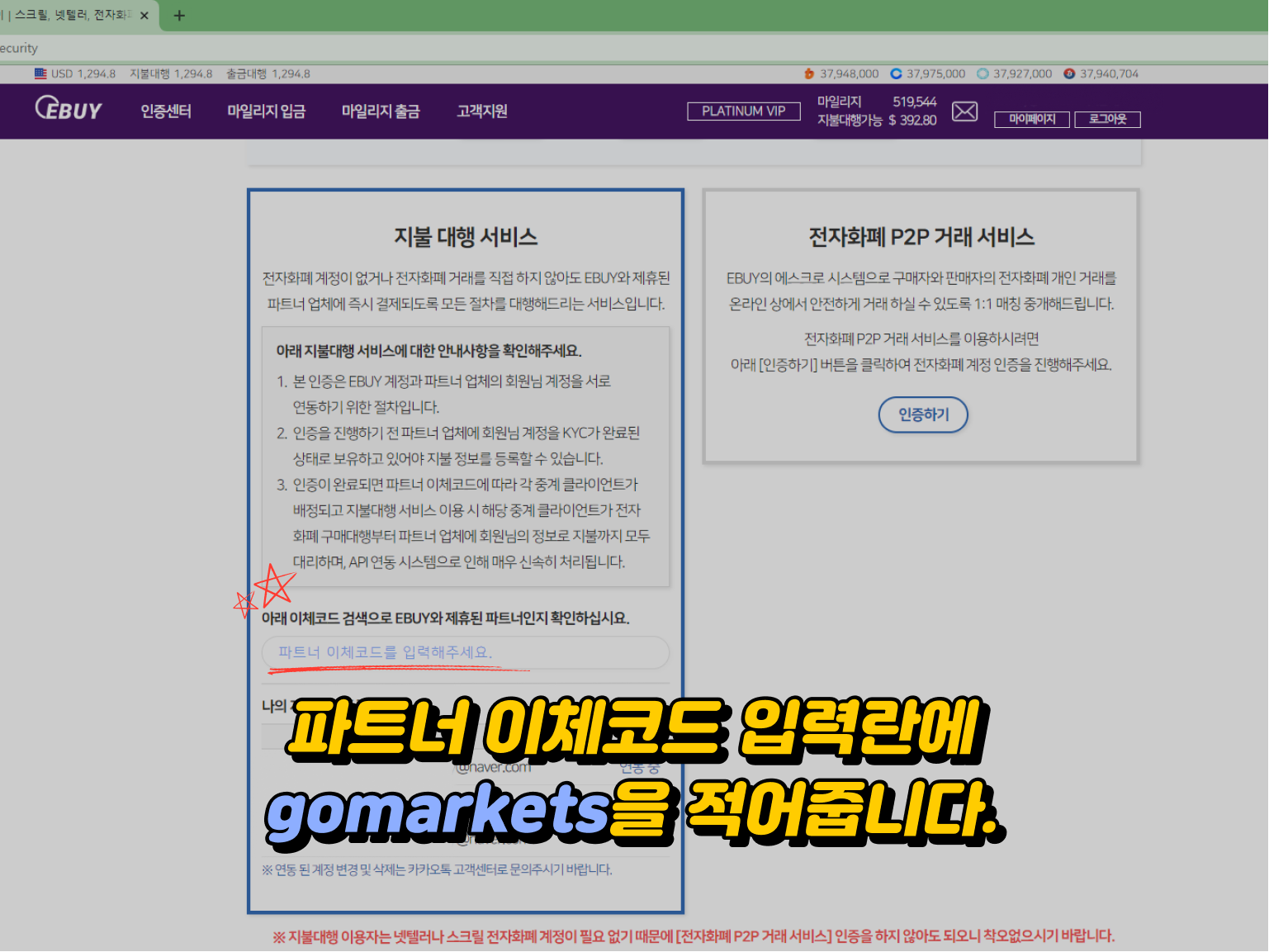Click the EBUY logo
This screenshot has height=952, width=1269.
pyautogui.click(x=69, y=109)
